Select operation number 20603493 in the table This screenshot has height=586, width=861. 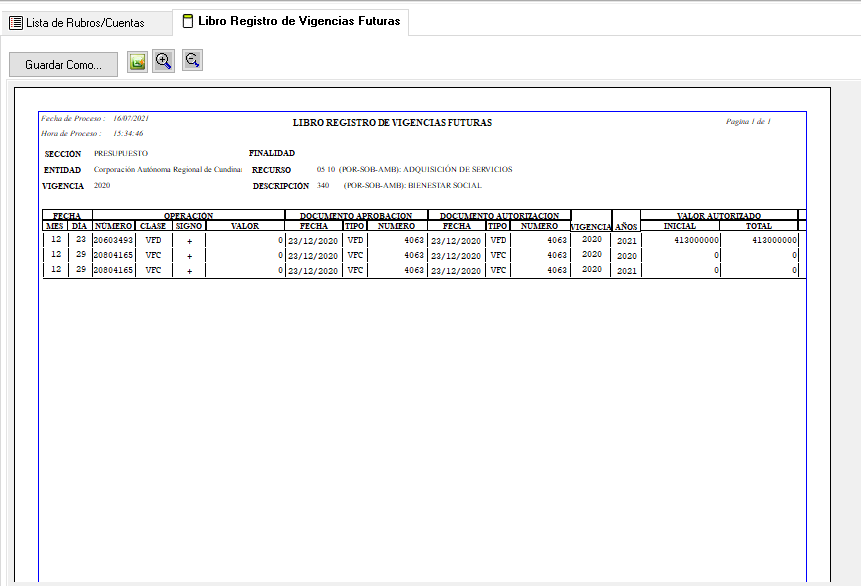click(113, 241)
